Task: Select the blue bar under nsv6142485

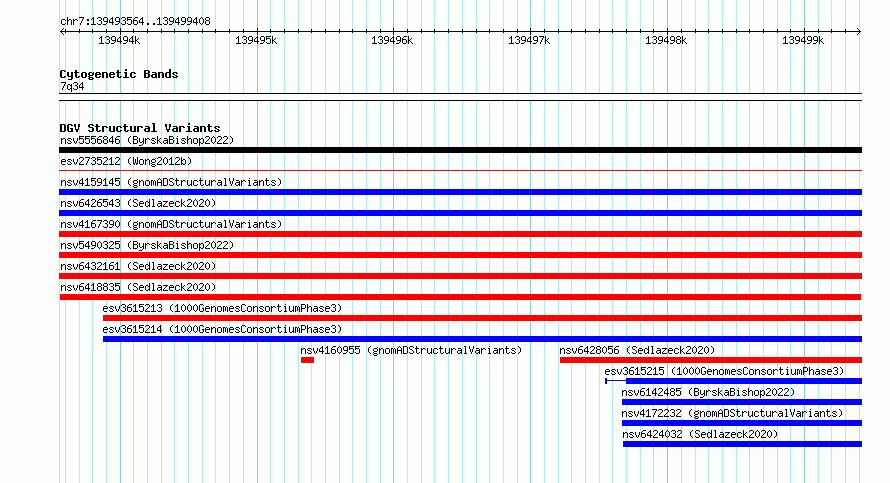Action: [x=742, y=402]
